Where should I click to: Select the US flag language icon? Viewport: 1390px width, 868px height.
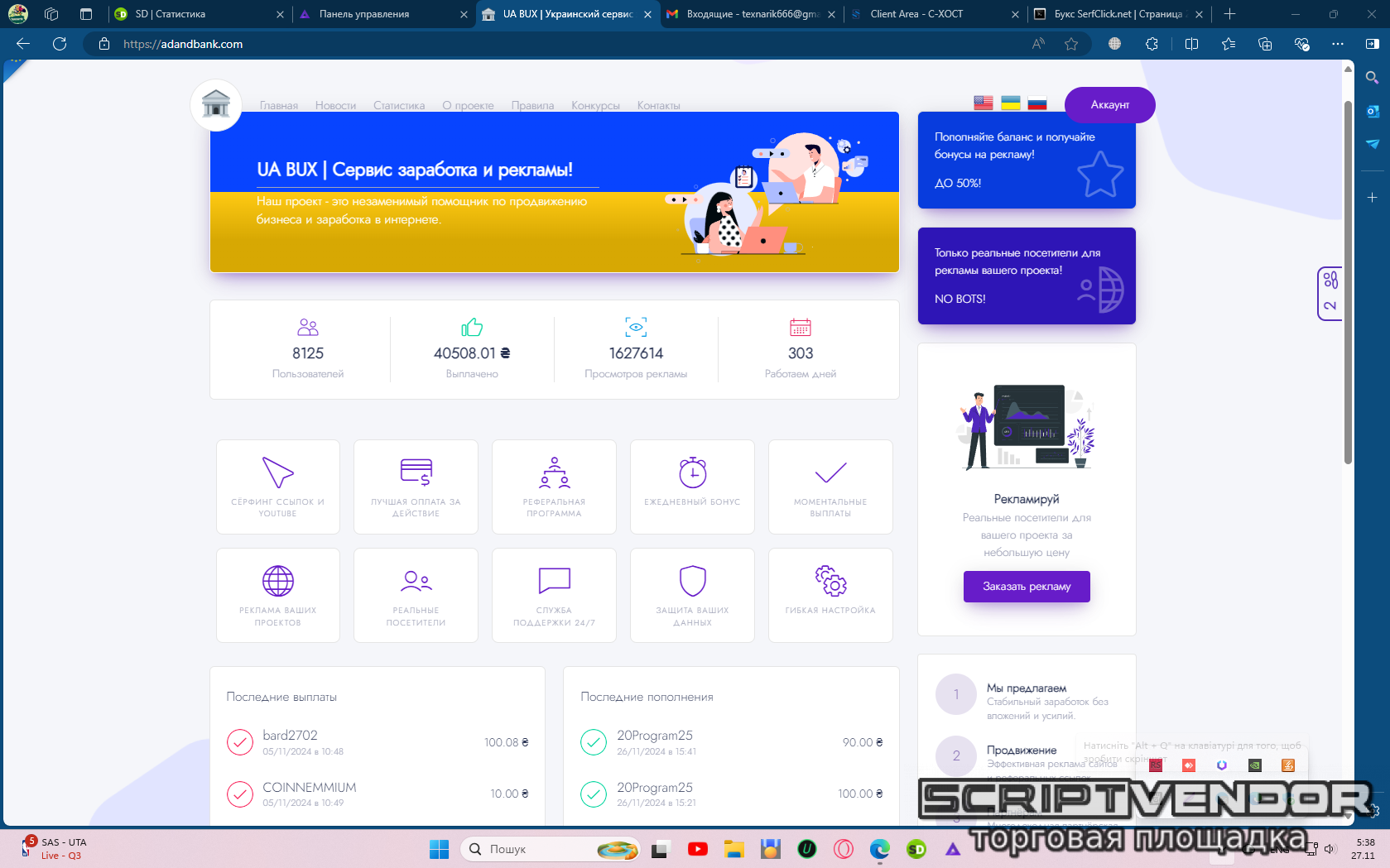984,103
